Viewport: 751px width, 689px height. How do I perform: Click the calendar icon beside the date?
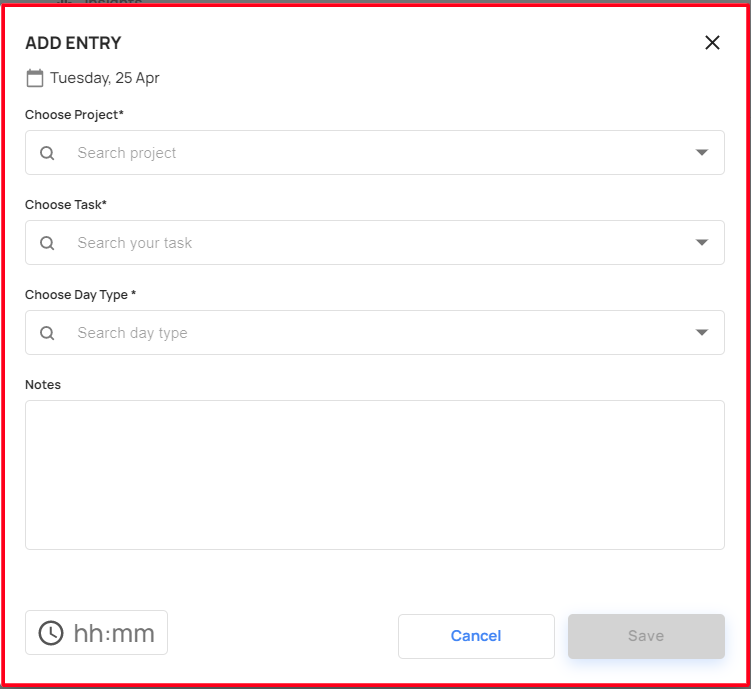point(34,78)
